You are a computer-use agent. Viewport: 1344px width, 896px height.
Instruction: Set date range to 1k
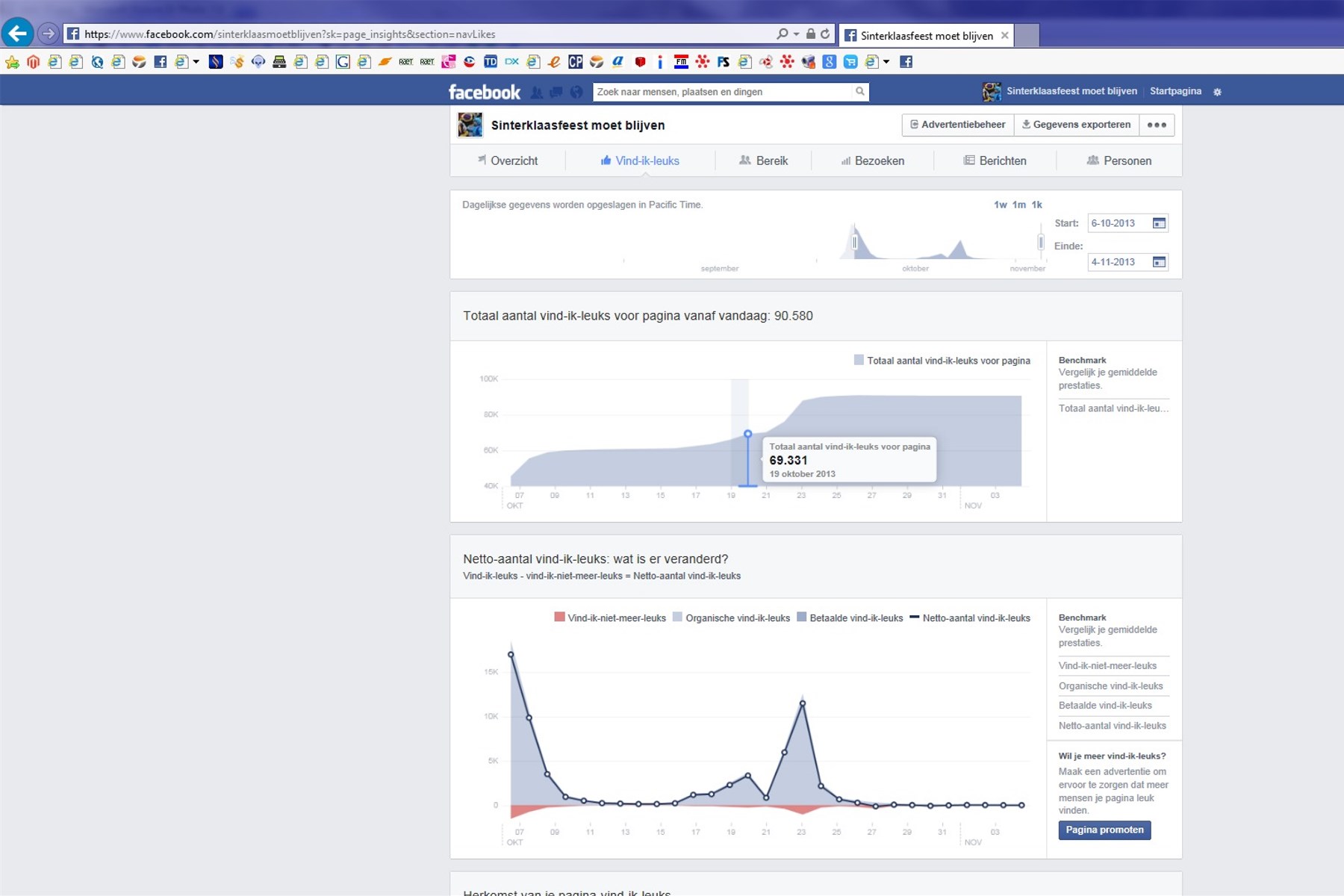click(1036, 205)
